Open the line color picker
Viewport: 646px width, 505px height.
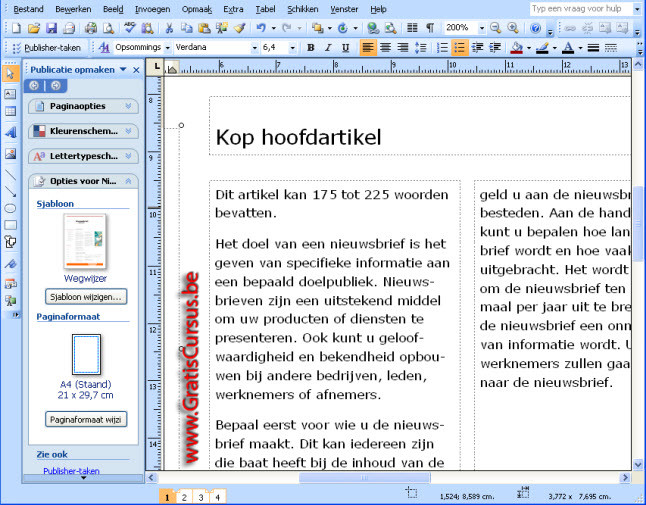[542, 48]
